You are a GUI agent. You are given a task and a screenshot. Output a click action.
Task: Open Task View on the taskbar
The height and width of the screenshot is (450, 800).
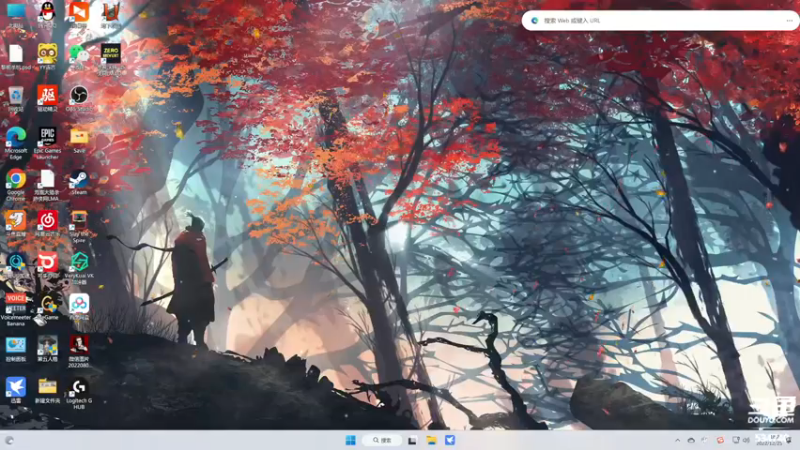(x=412, y=440)
